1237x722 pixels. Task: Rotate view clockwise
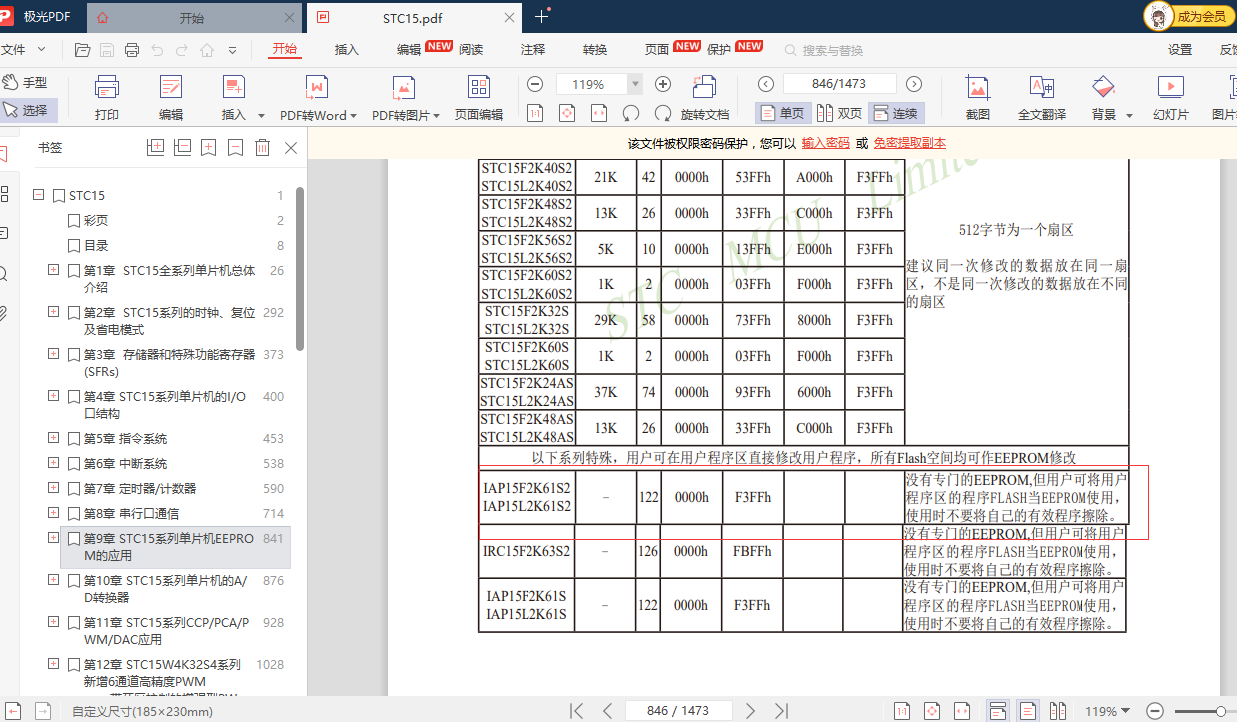pyautogui.click(x=663, y=113)
